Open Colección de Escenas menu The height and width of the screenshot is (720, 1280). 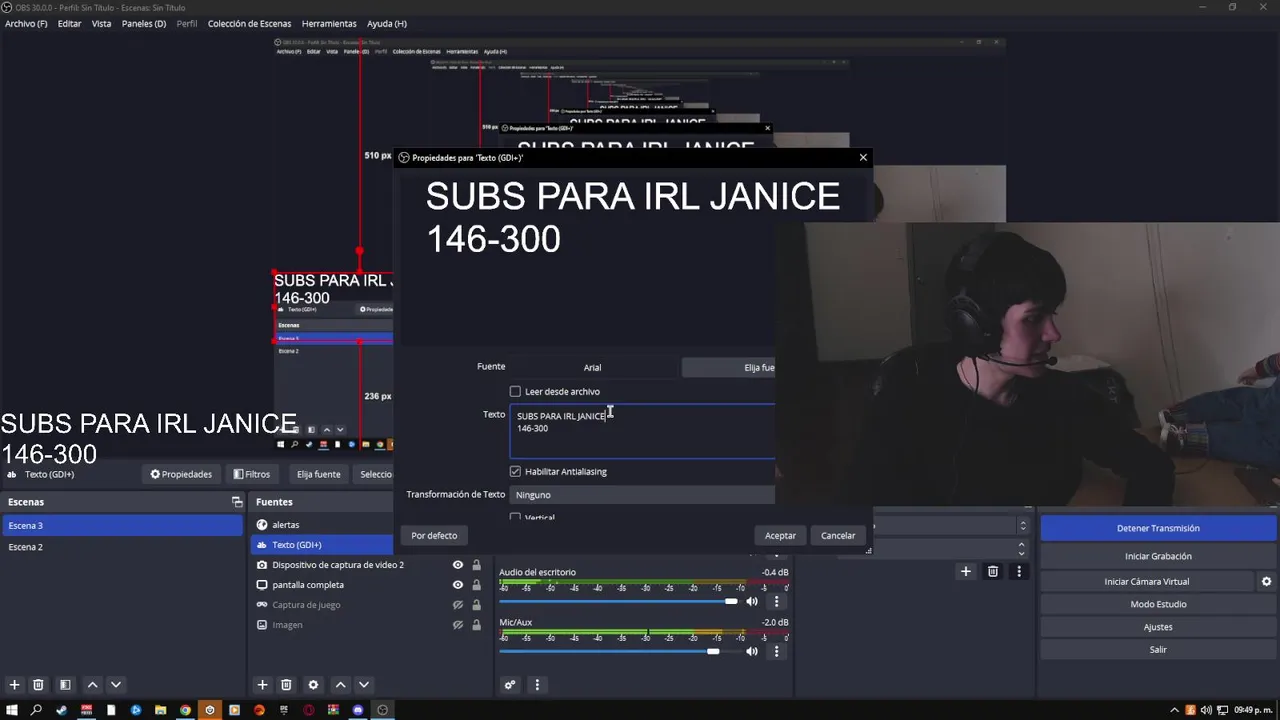coord(250,23)
